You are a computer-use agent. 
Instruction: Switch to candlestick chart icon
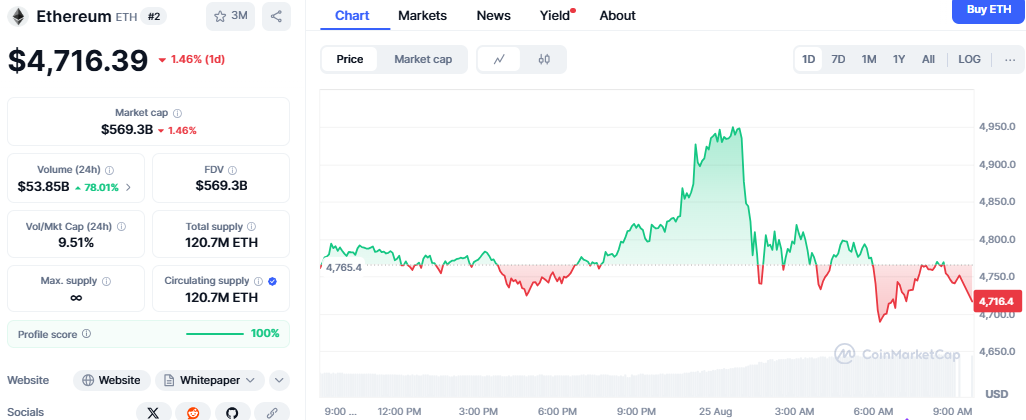pyautogui.click(x=544, y=60)
